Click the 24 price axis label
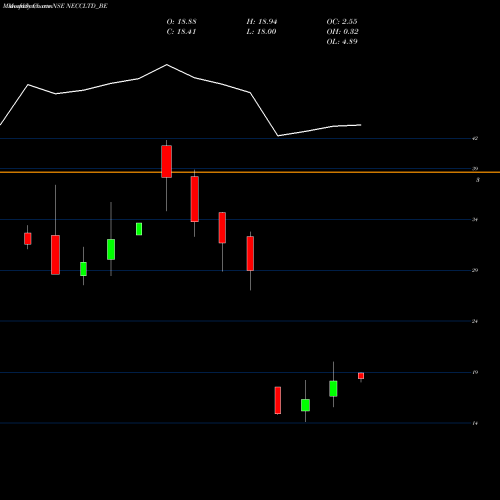Image resolution: width=500 pixels, height=500 pixels. 475,321
